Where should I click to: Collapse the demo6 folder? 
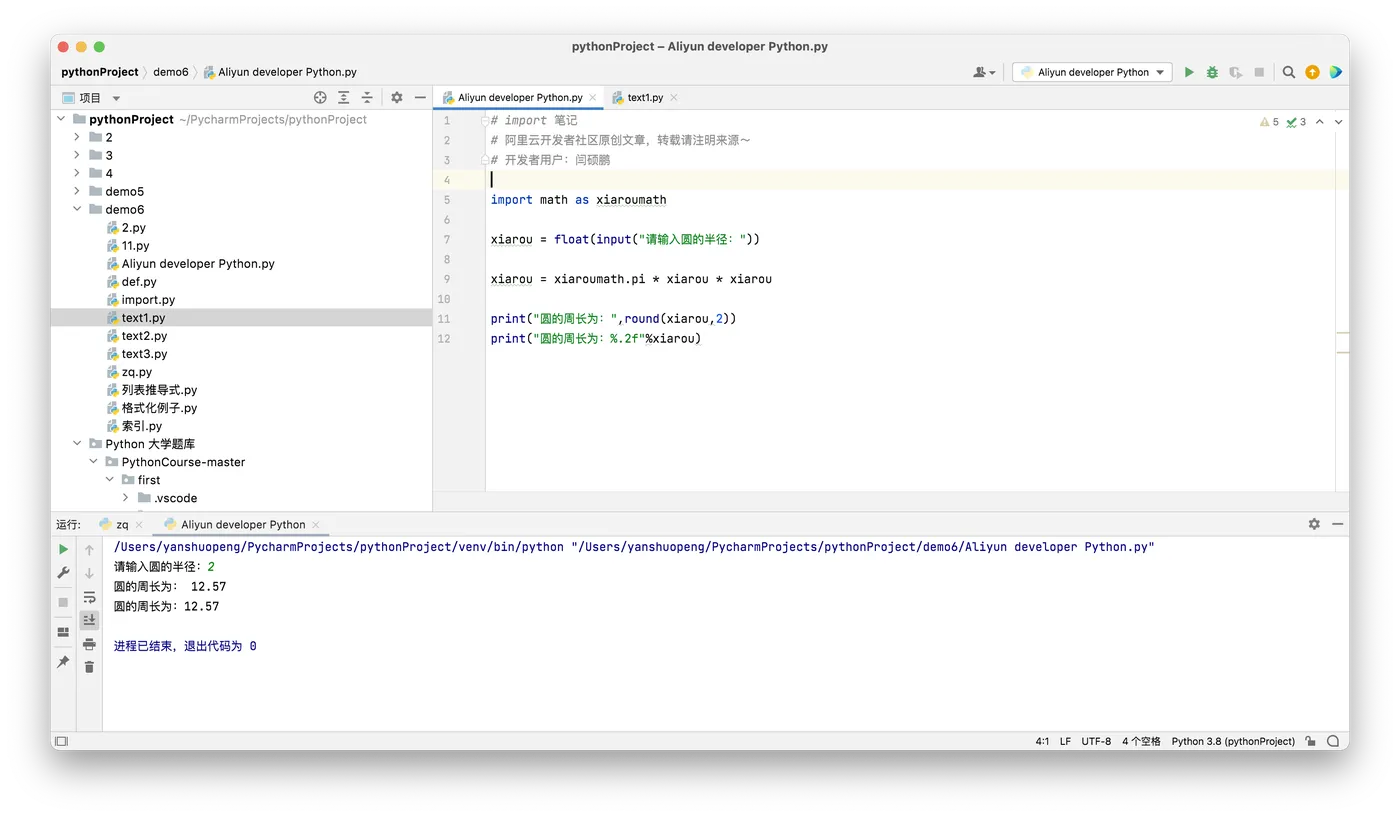pos(77,209)
